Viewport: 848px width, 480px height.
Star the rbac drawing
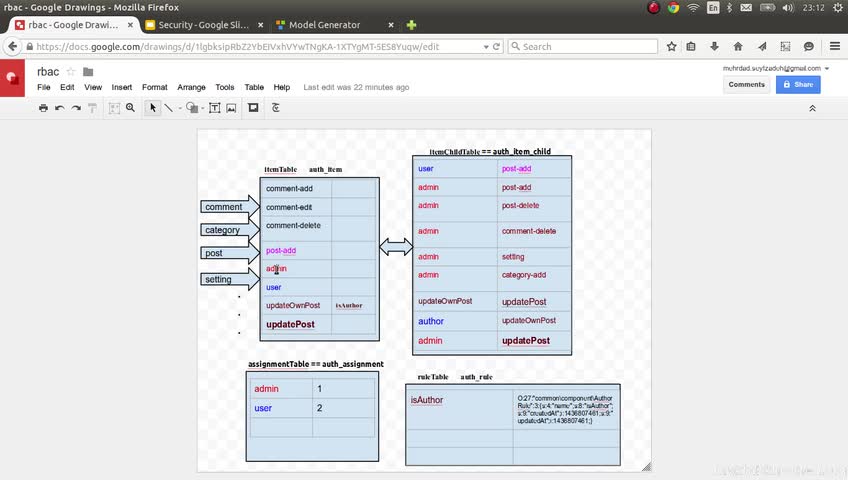(71, 71)
